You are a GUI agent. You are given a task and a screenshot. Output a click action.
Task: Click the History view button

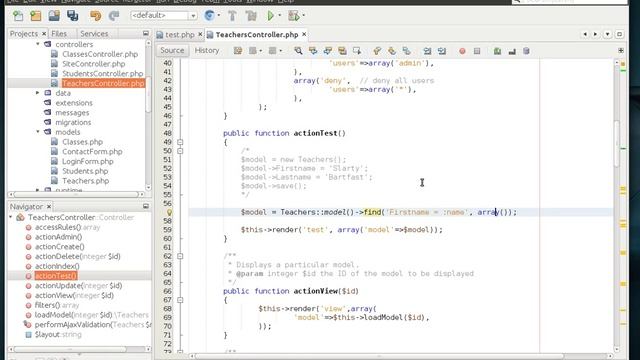(207, 50)
